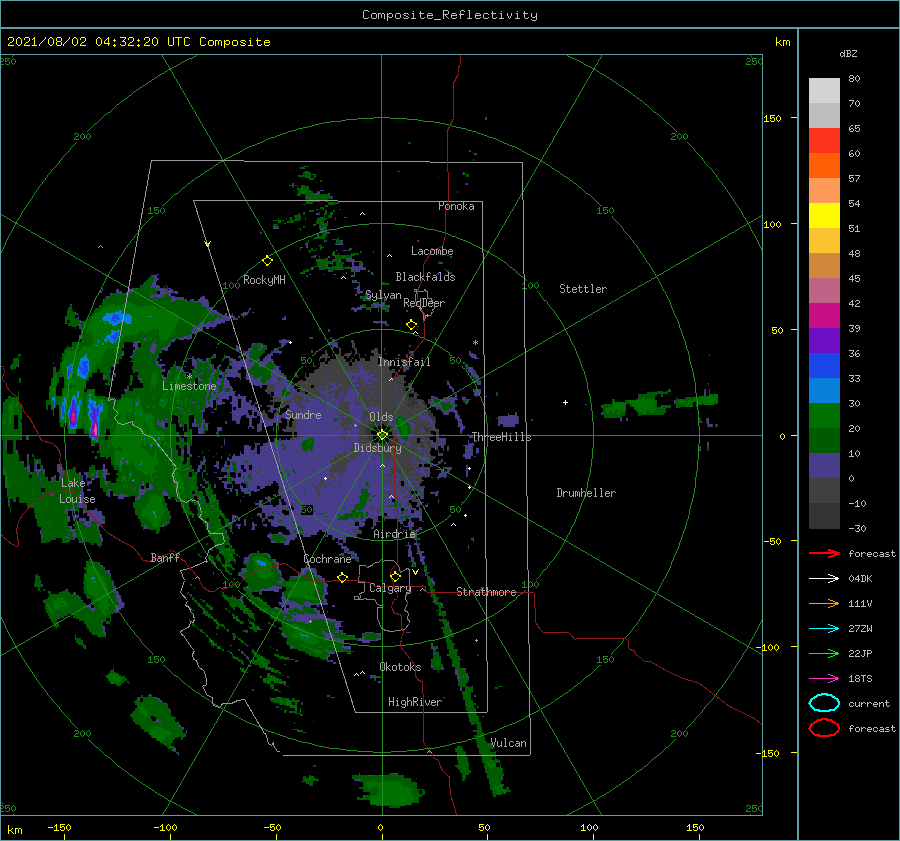Click the white 04DK arrow in legend
Screen dimensions: 900x841
click(x=824, y=579)
